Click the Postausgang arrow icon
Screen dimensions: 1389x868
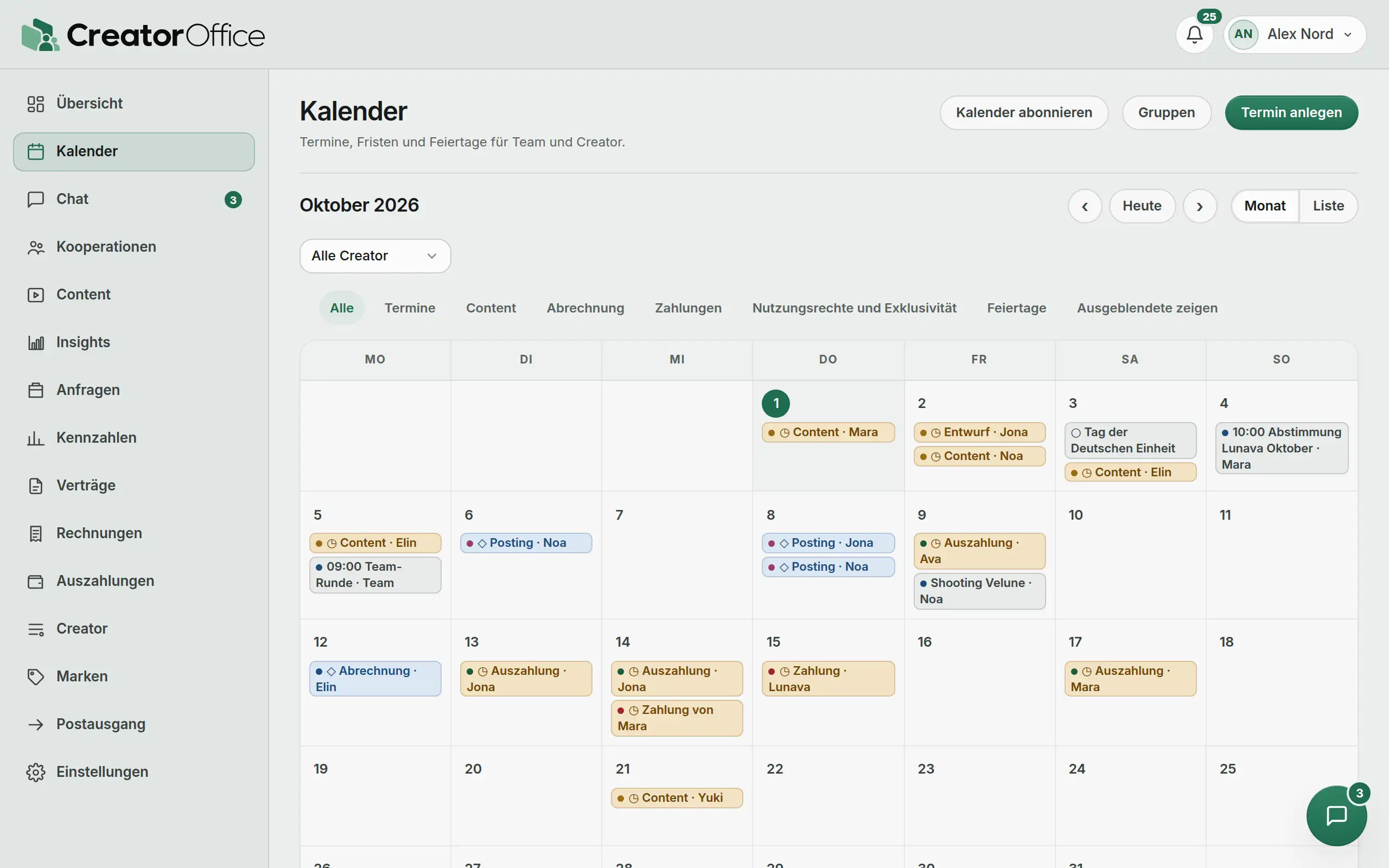pyautogui.click(x=36, y=724)
